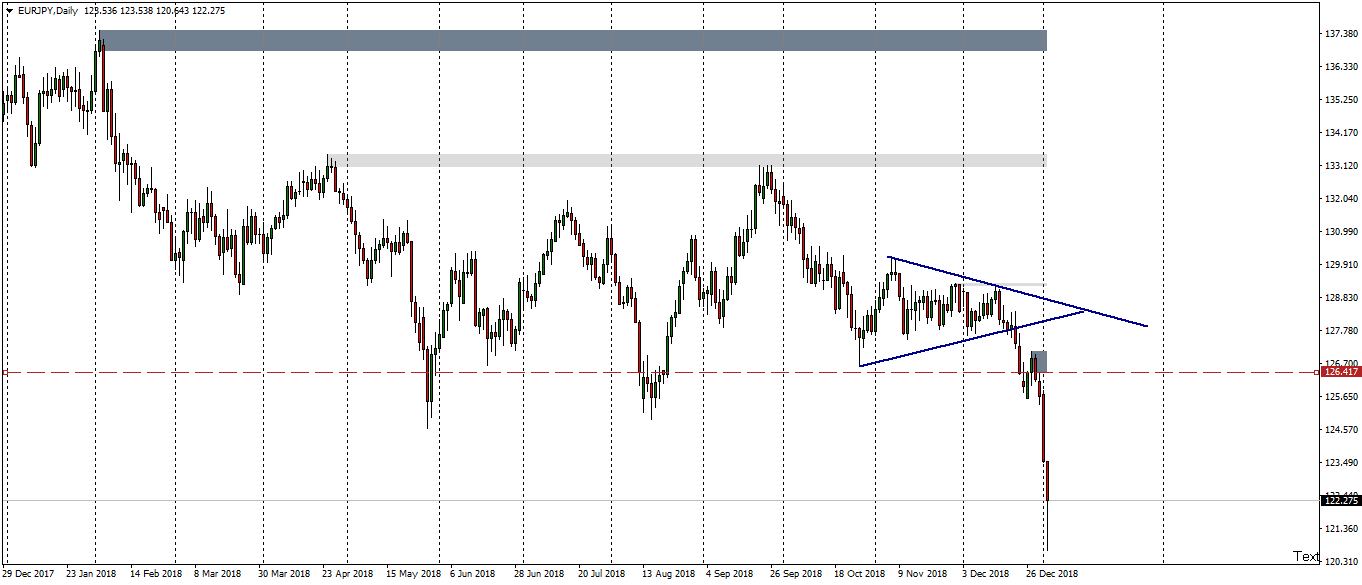Screen dimensions: 1362x585
Task: Click the 130.990 price axis label
Action: (1340, 232)
